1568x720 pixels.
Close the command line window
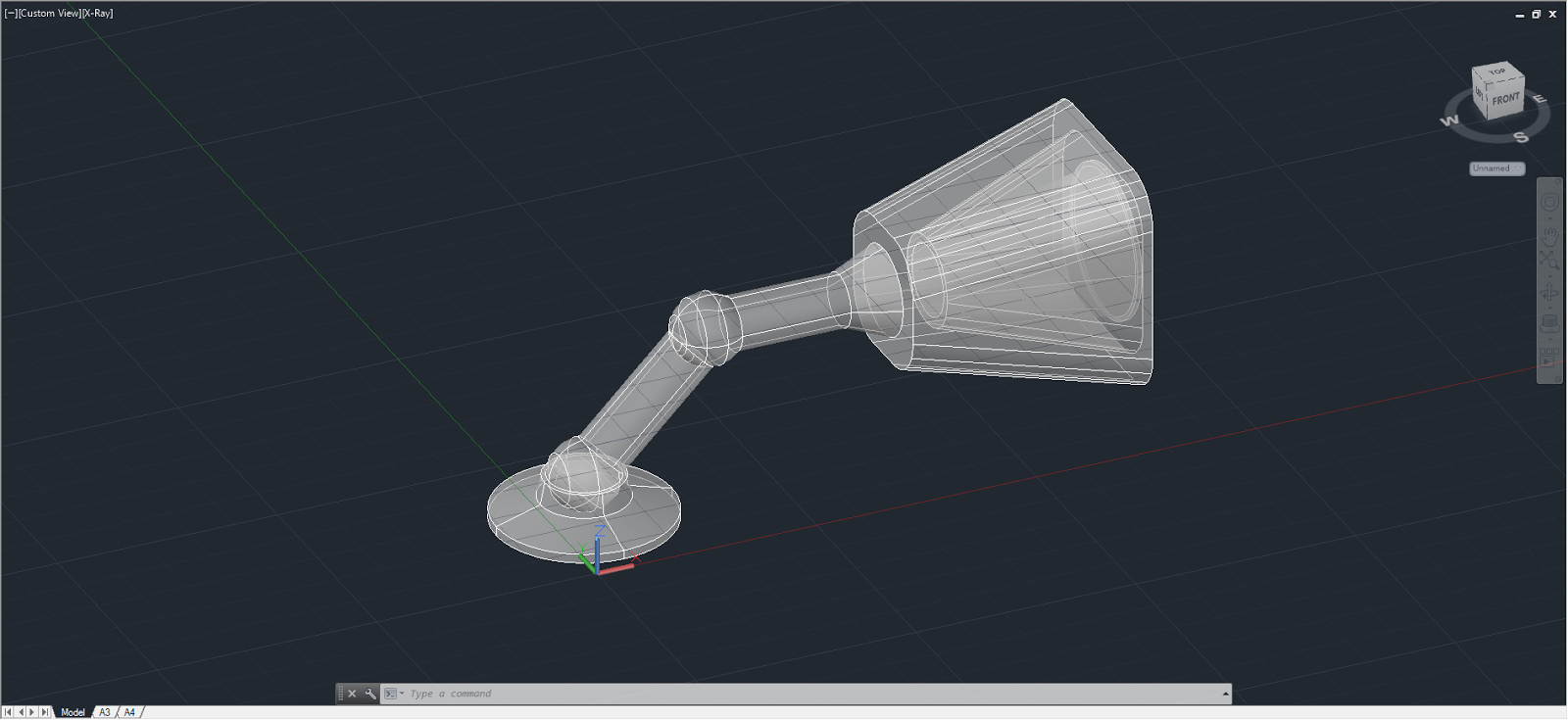coord(352,694)
